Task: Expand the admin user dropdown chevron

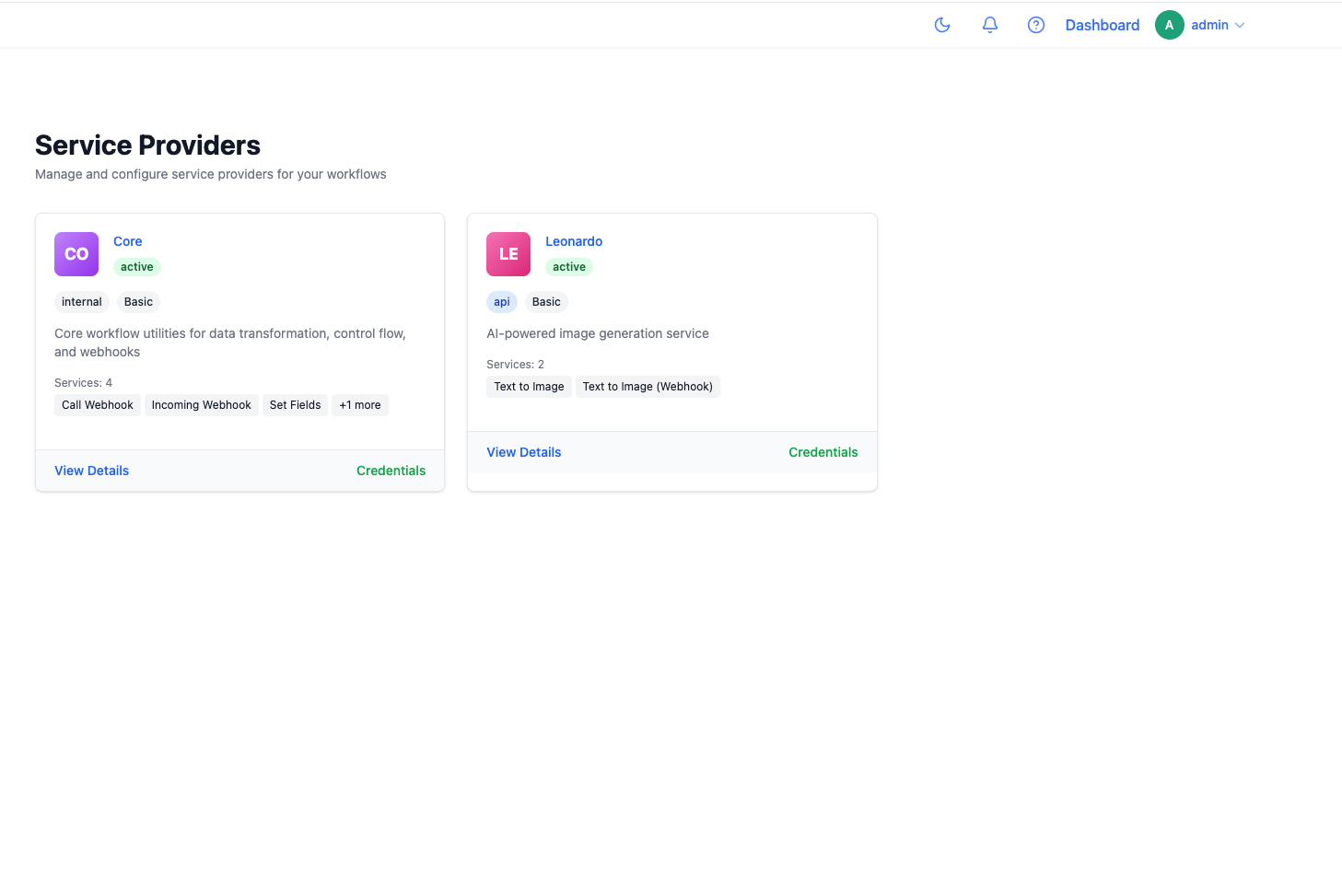Action: coord(1240,26)
